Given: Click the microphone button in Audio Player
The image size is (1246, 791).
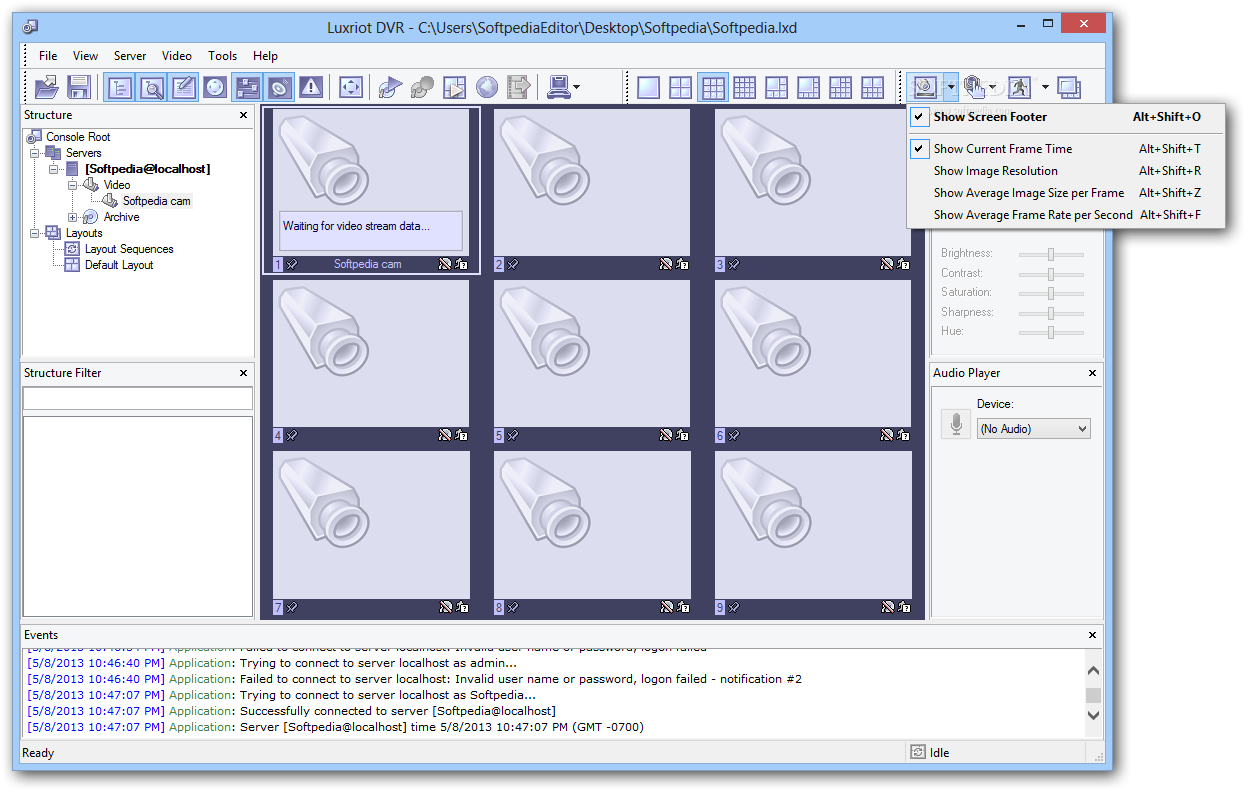Looking at the screenshot, I should click(957, 425).
